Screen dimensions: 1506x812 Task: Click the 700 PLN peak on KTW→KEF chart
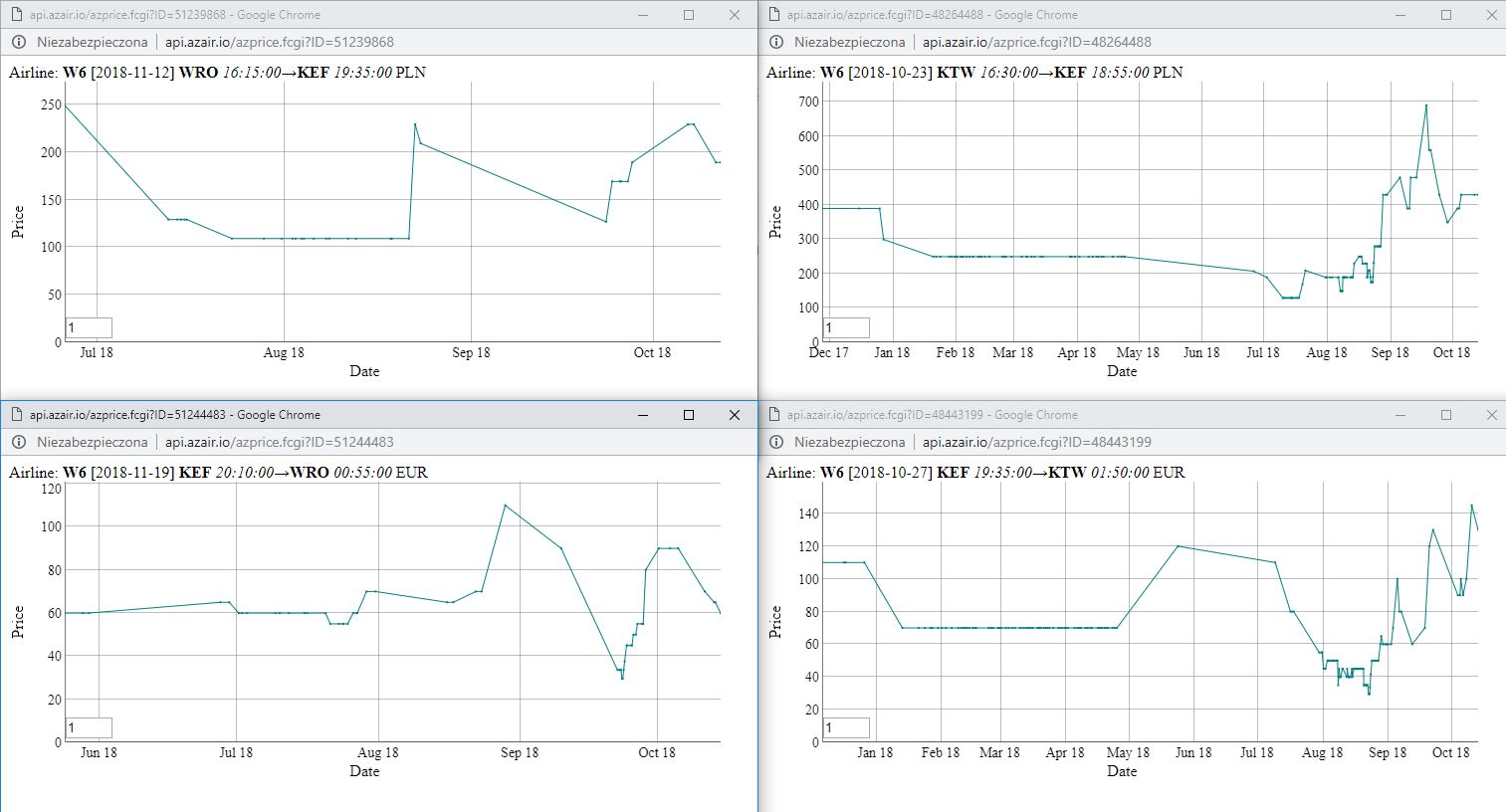(1426, 104)
